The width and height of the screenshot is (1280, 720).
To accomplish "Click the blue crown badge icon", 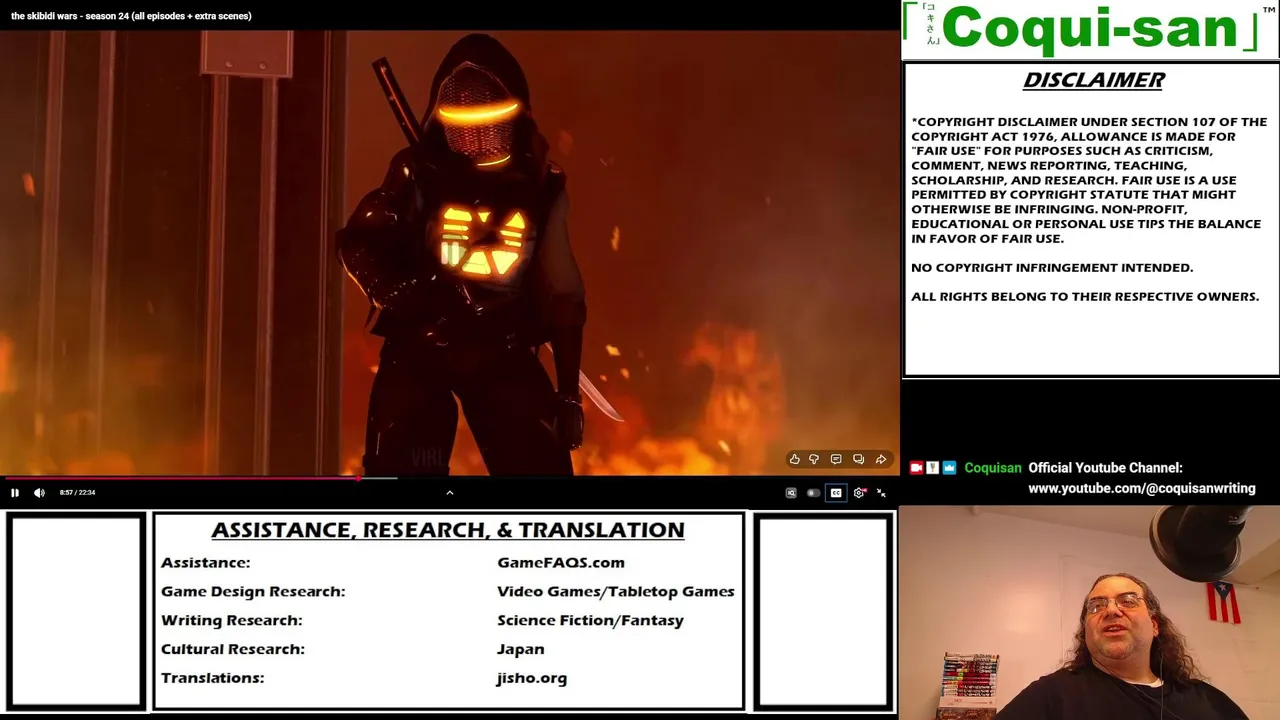I will [x=949, y=468].
